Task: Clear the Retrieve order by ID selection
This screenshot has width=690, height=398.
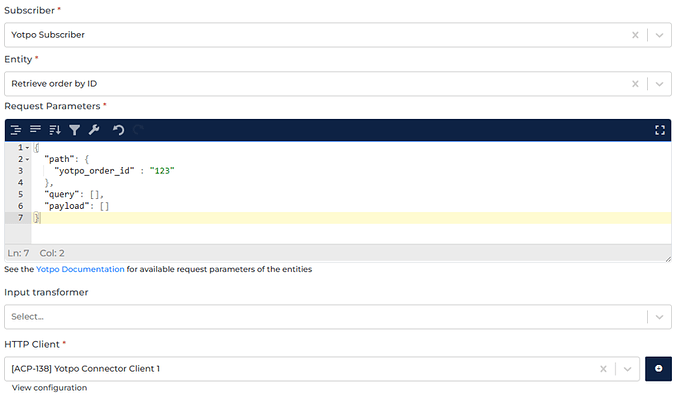Action: 635,84
